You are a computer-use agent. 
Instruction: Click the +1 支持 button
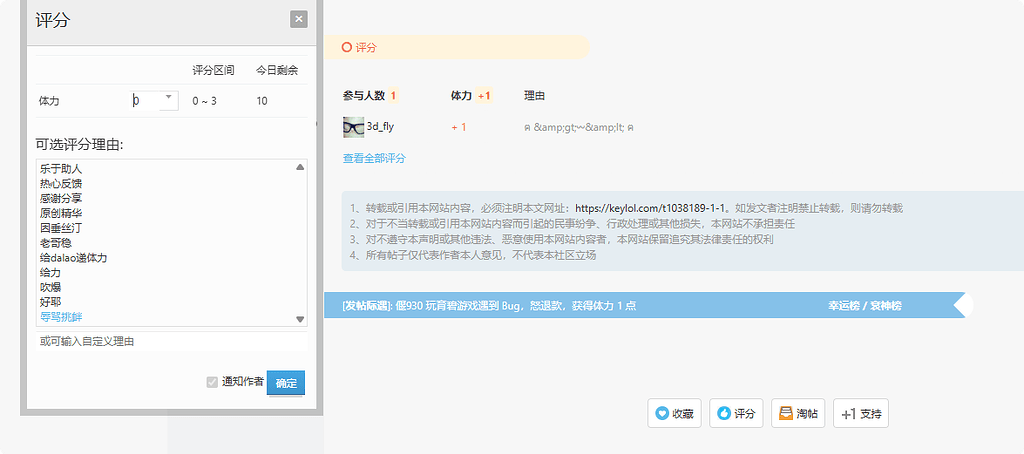861,413
